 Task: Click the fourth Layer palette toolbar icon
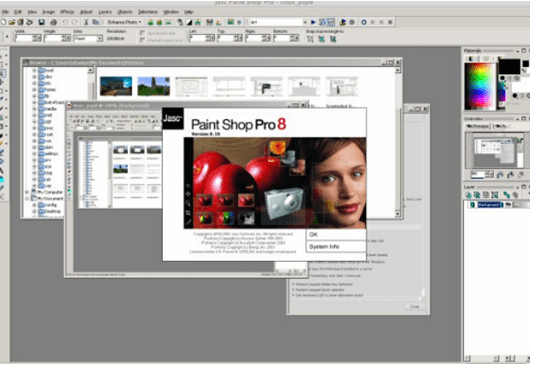click(495, 195)
